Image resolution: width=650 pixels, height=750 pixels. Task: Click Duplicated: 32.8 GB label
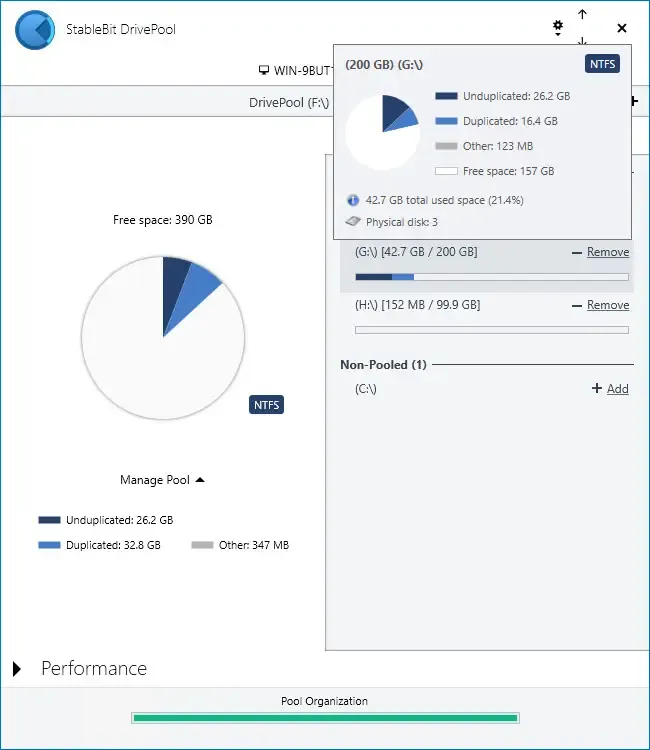[113, 545]
